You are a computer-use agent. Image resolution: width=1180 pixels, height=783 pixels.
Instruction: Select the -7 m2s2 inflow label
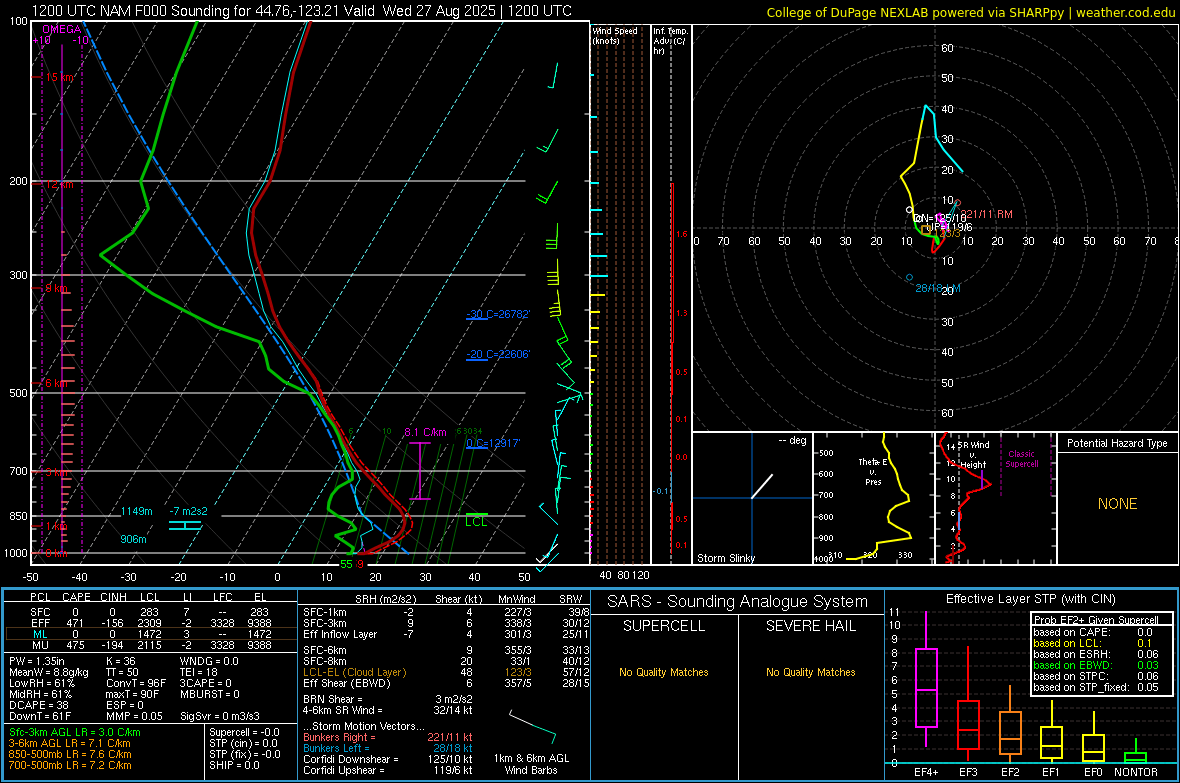coord(188,511)
